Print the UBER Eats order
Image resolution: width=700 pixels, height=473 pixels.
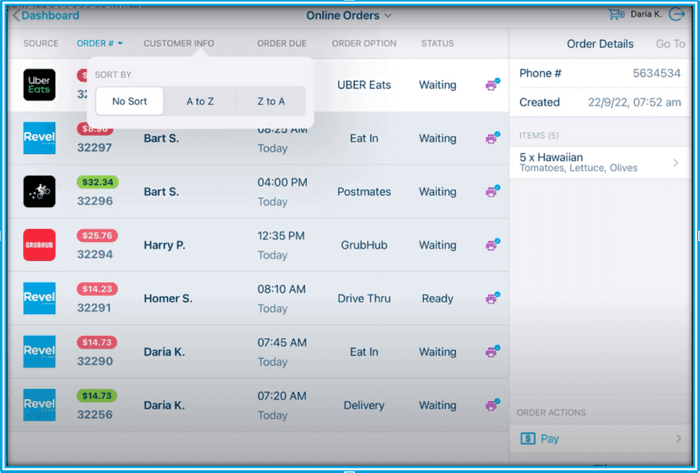pyautogui.click(x=492, y=84)
